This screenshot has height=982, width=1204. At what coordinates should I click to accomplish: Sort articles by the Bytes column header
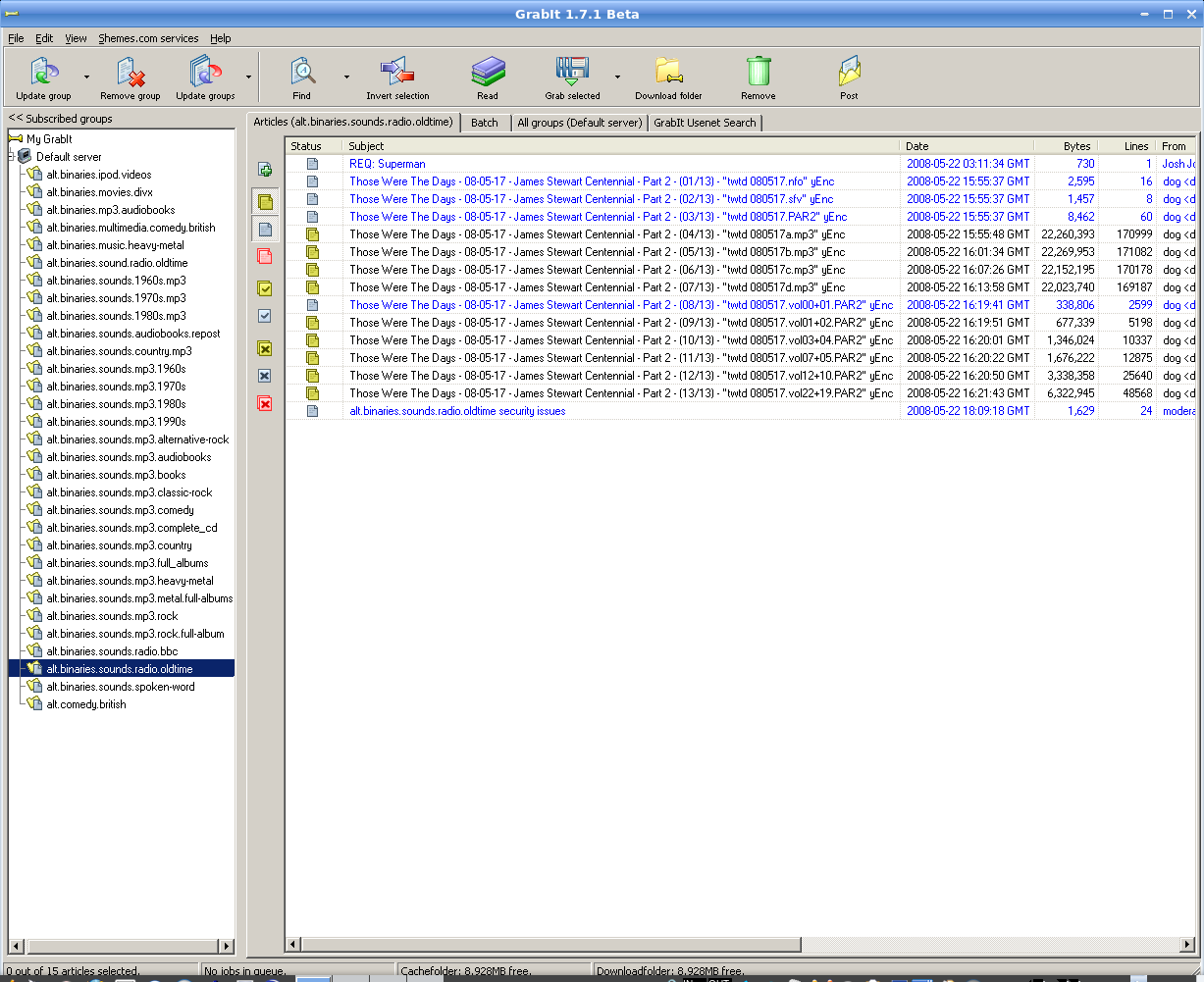1067,146
